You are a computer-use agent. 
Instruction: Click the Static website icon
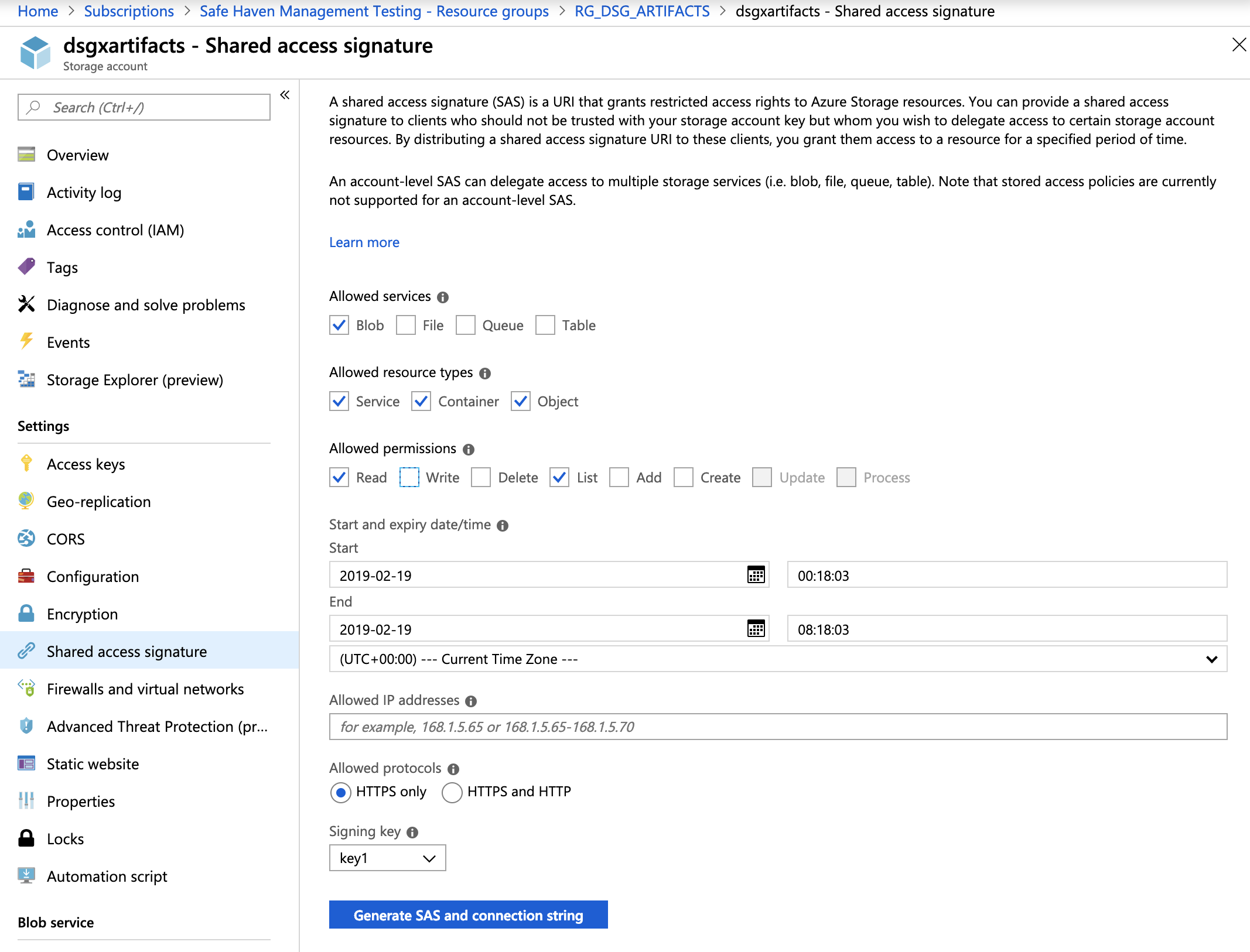(26, 763)
